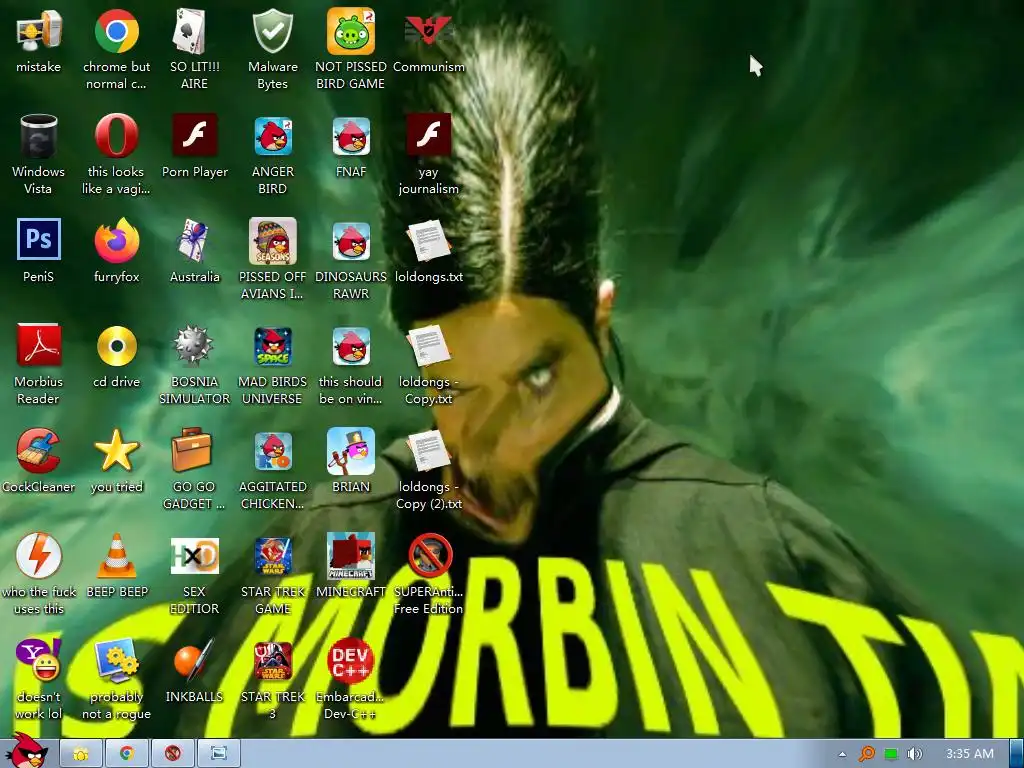
Task: Open the 'mistake' computer icon
Action: coord(39,31)
